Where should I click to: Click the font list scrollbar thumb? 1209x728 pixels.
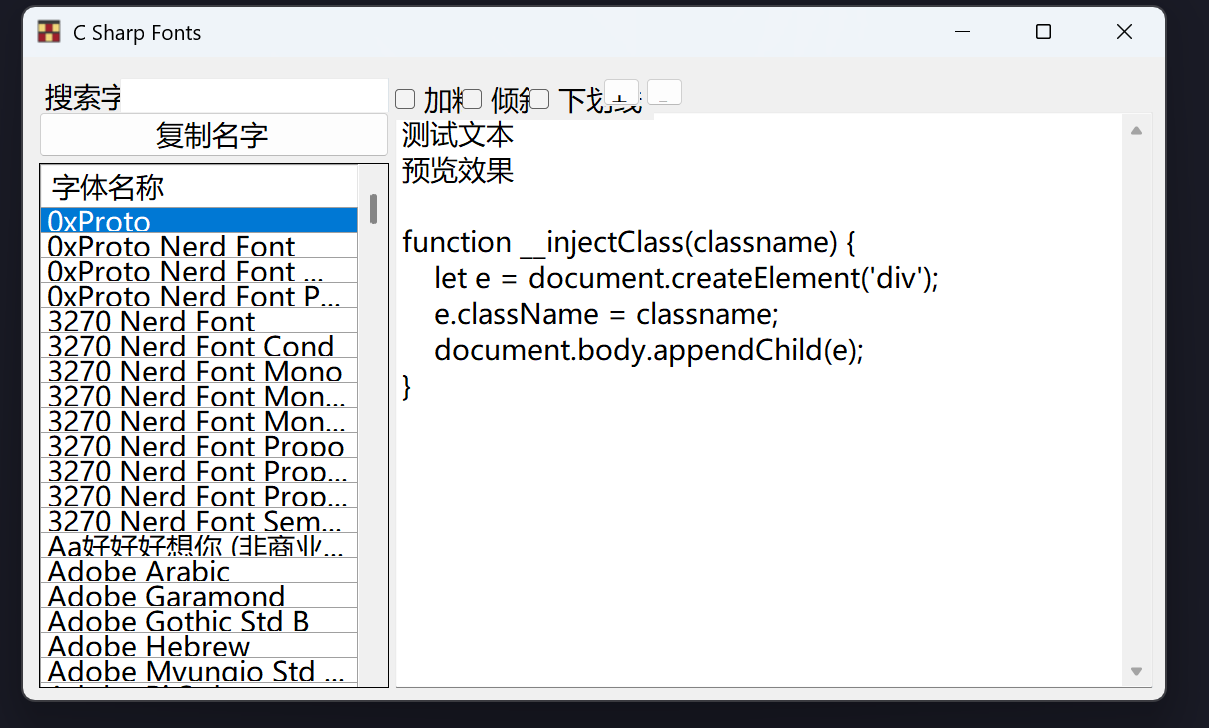[373, 208]
